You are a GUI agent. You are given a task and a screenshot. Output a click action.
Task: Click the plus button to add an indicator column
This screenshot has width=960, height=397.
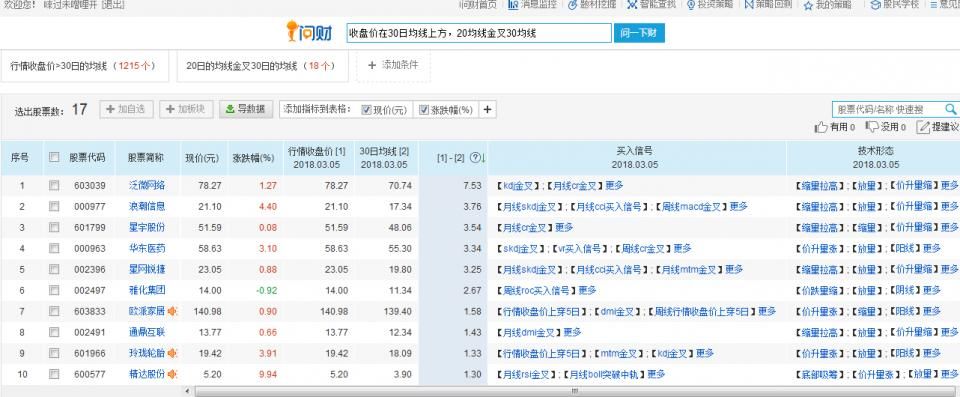click(487, 110)
